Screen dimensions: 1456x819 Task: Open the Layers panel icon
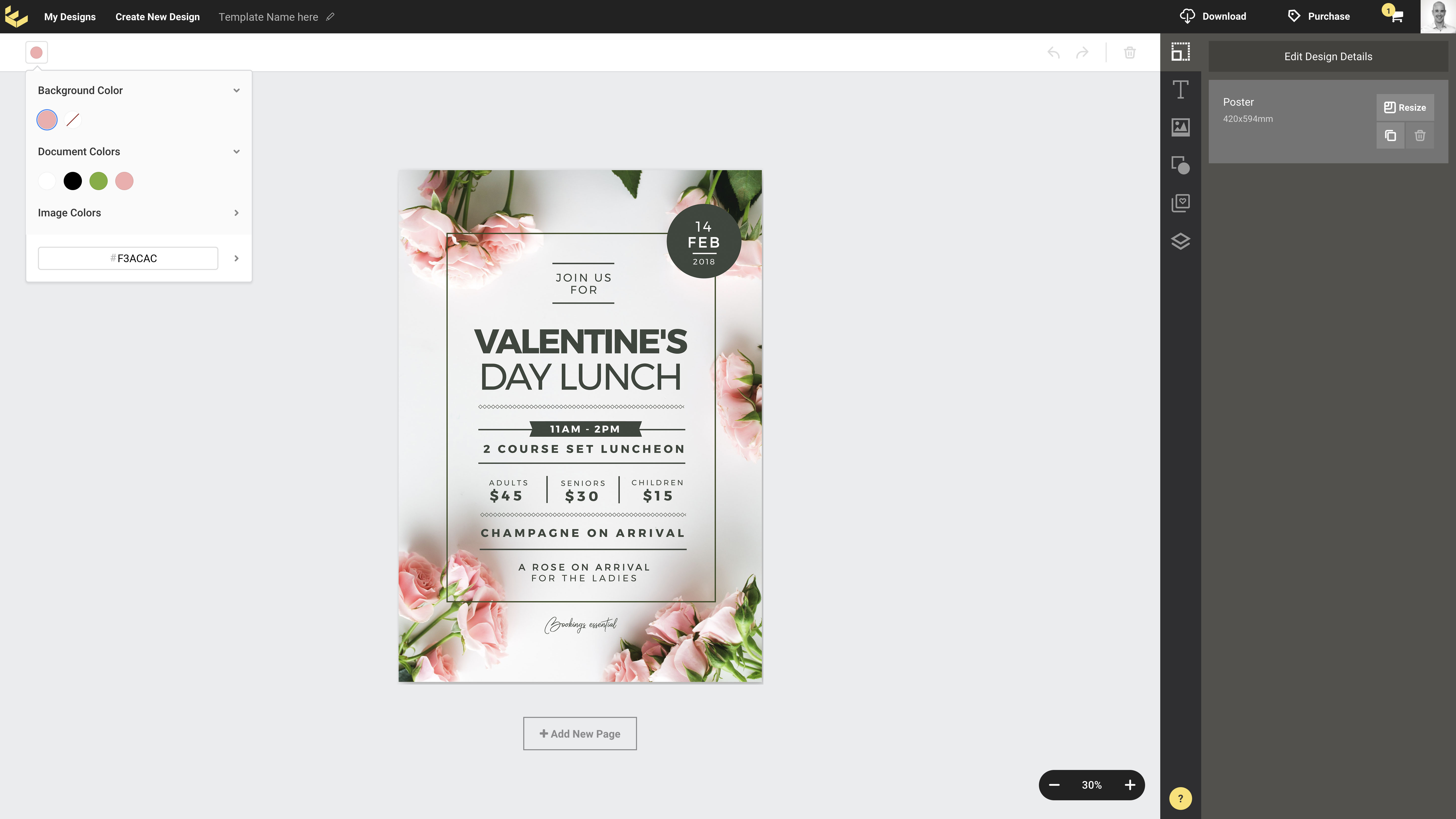coord(1180,241)
